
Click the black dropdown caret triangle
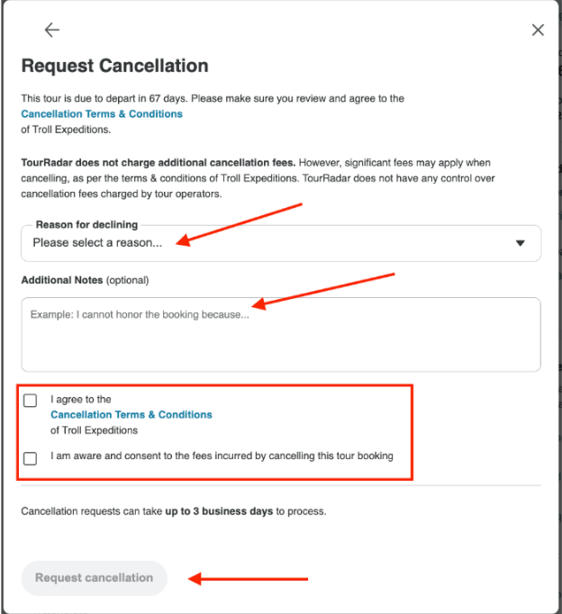point(520,243)
